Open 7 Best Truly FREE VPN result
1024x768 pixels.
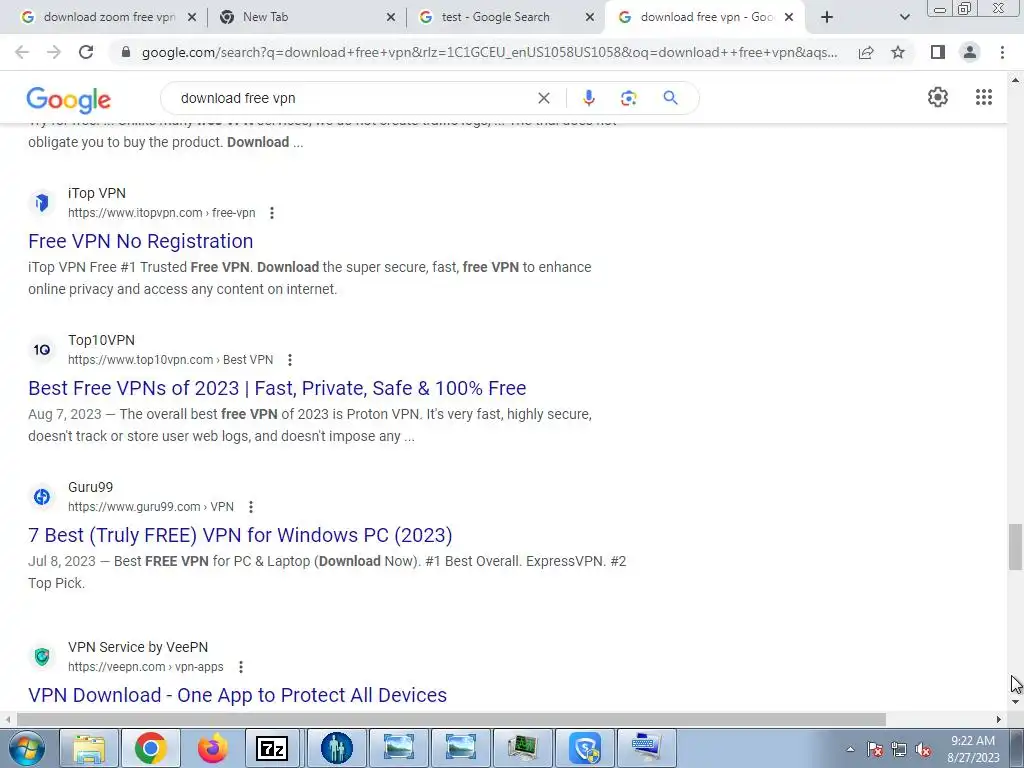[240, 535]
